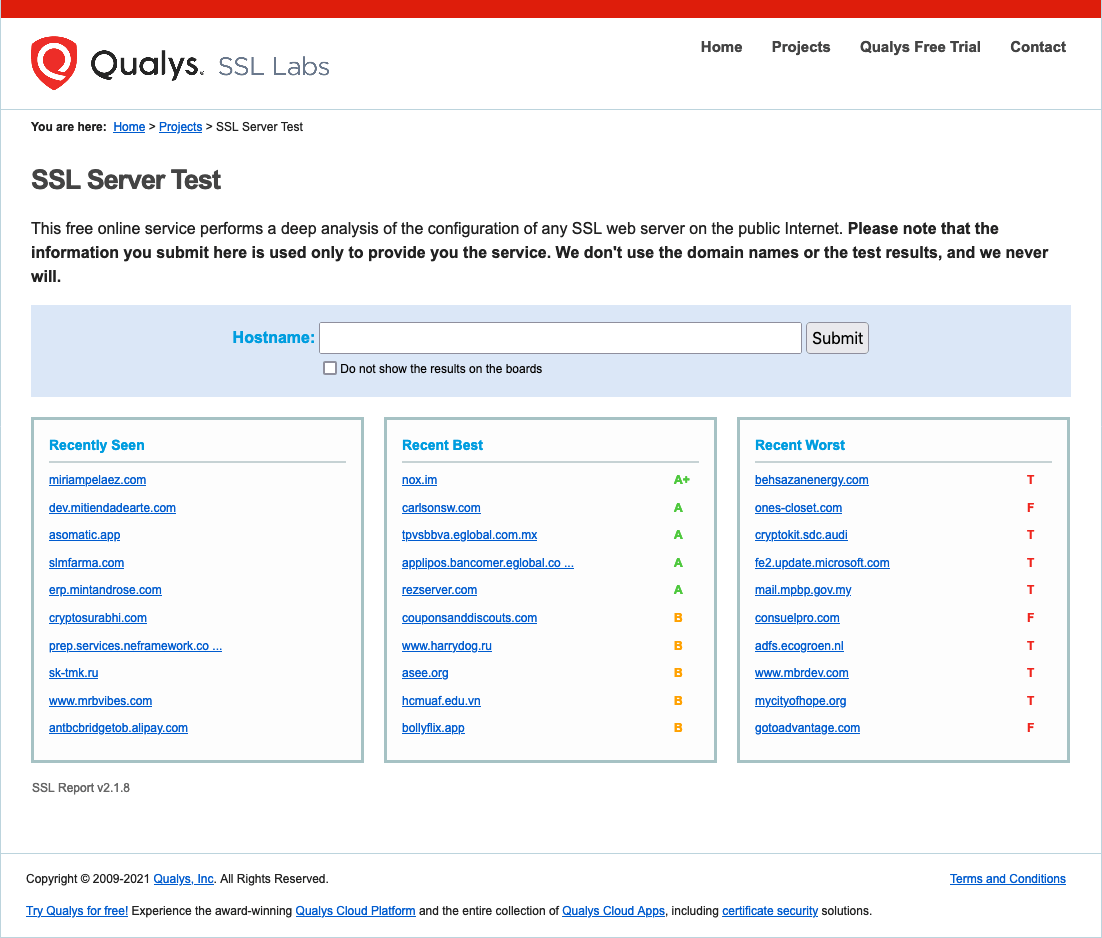Open the Contact navigation item

click(x=1037, y=47)
